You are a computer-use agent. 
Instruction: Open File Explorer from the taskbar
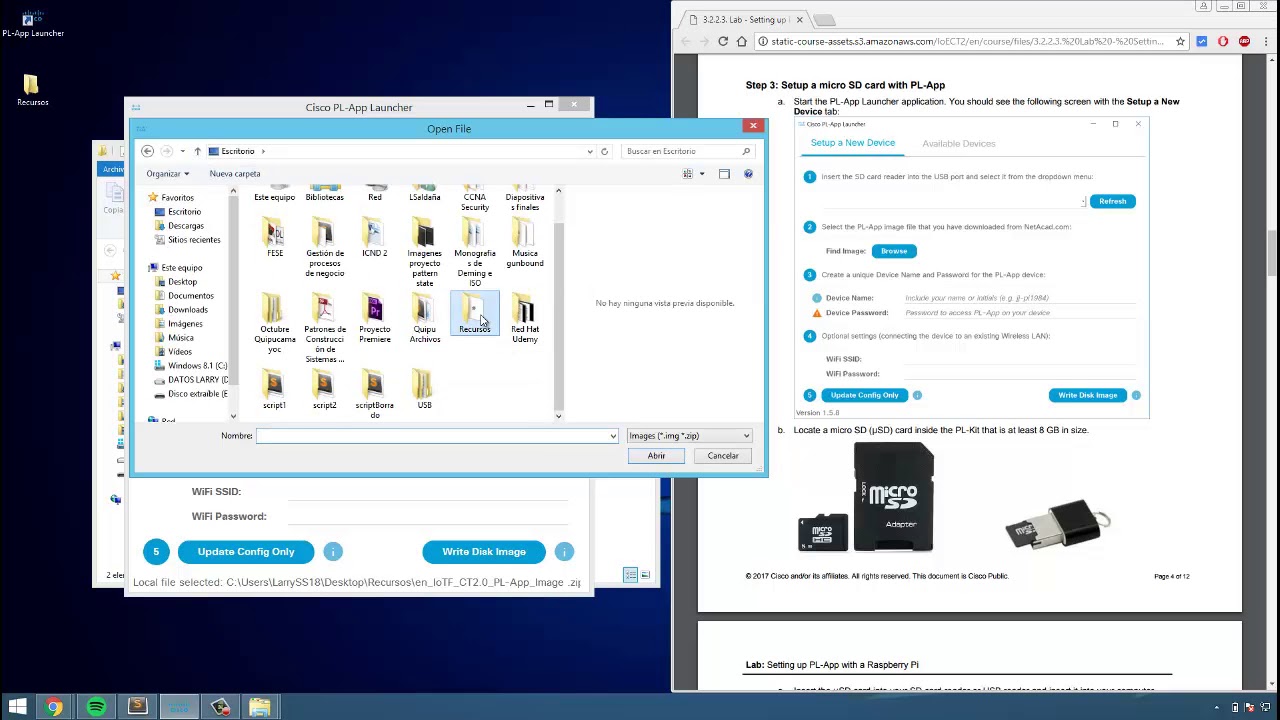[x=260, y=707]
